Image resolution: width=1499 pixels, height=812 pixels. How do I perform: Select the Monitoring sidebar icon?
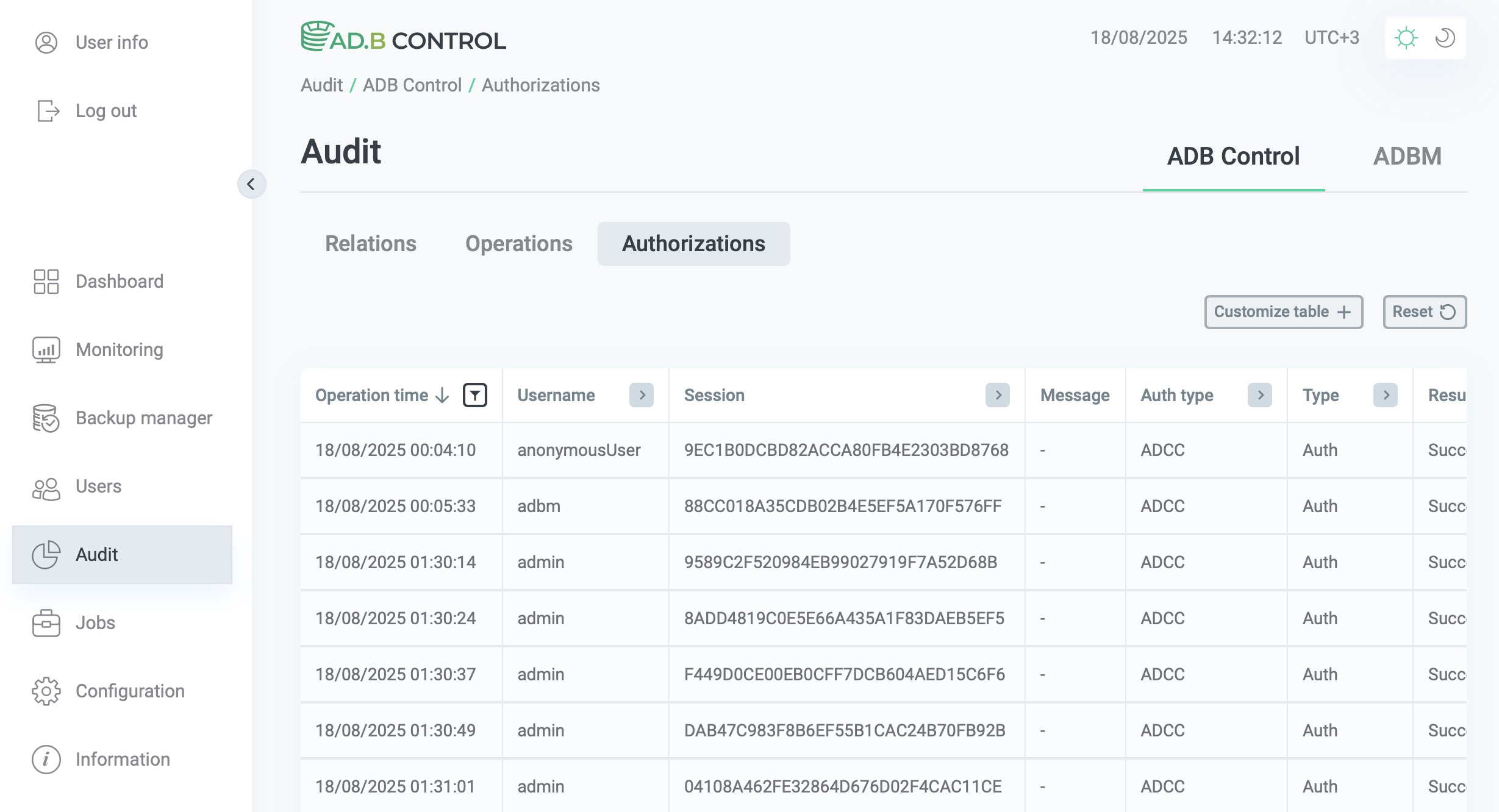pos(46,350)
